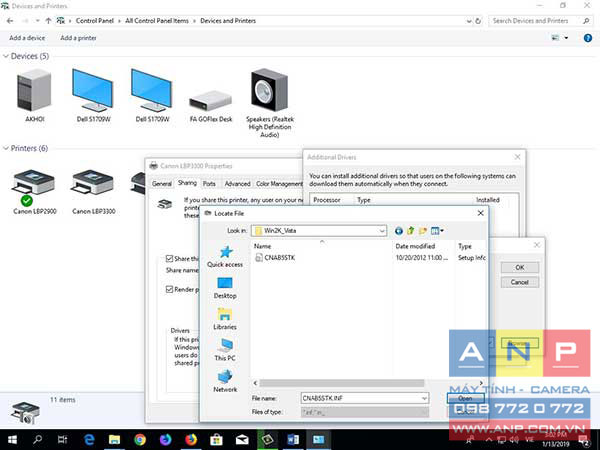Open the View Menu in Locate File
Screen dimensions: 600x450
(437, 231)
